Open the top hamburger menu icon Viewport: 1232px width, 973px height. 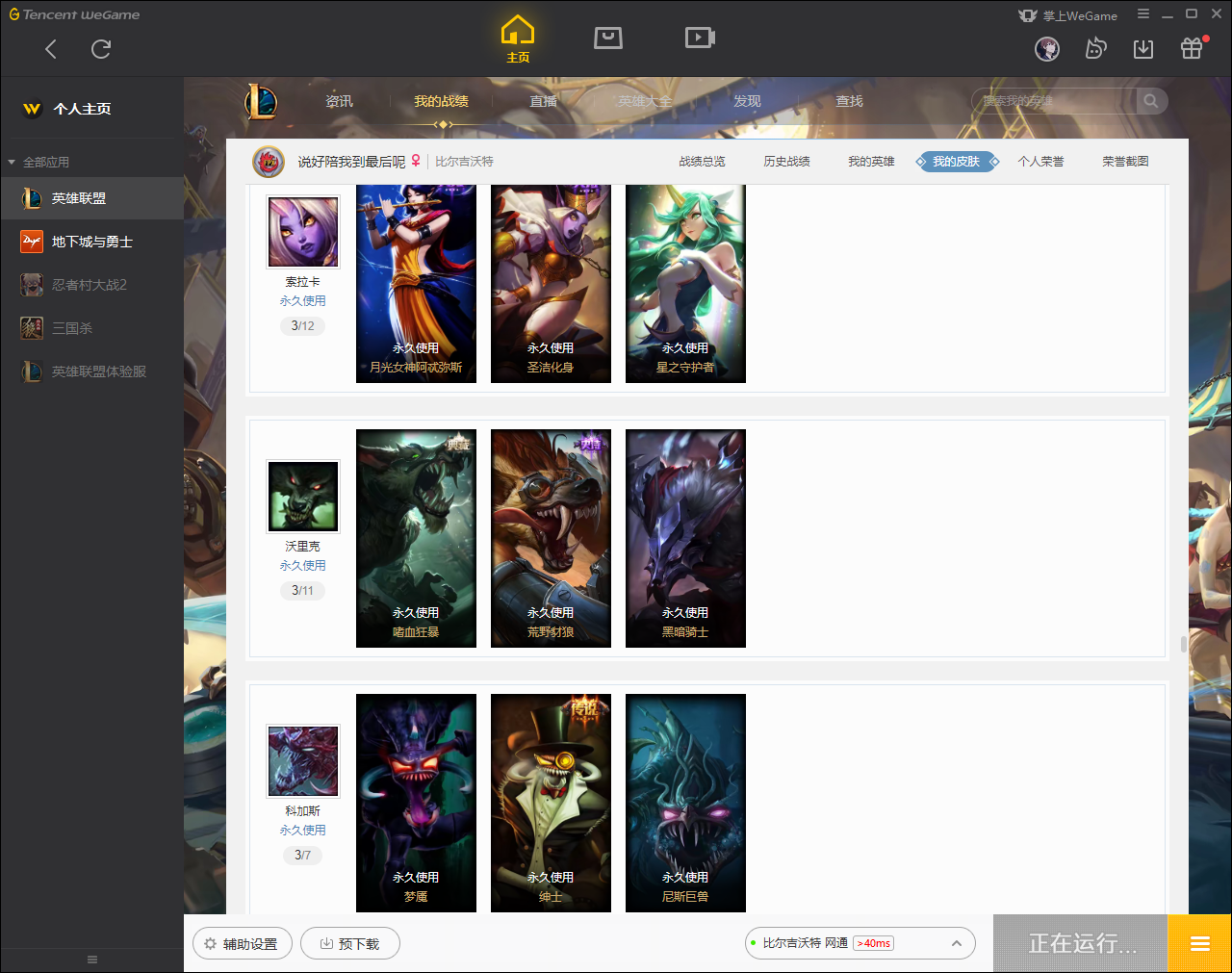click(1143, 14)
